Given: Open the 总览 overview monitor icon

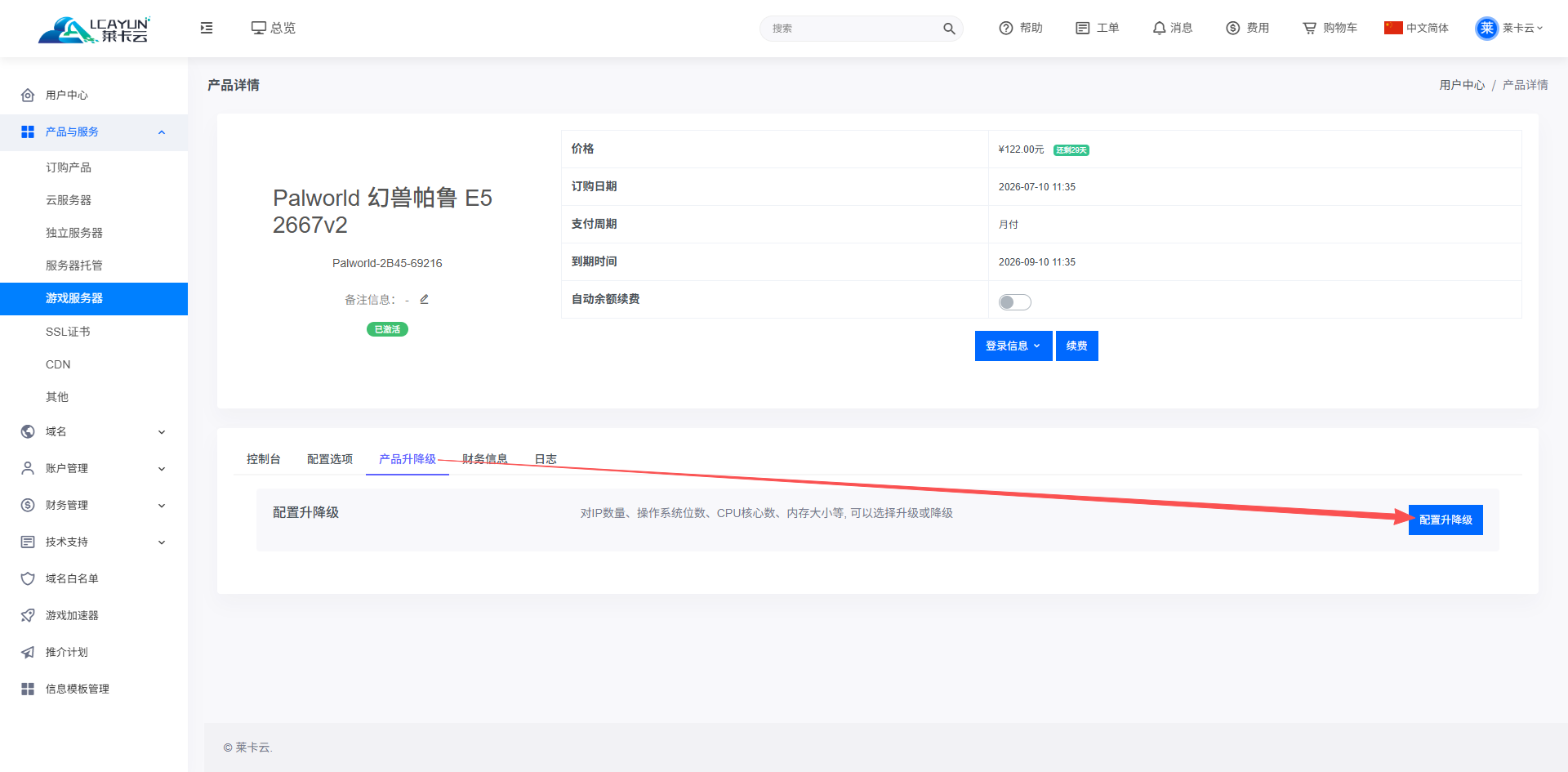Looking at the screenshot, I should point(259,28).
